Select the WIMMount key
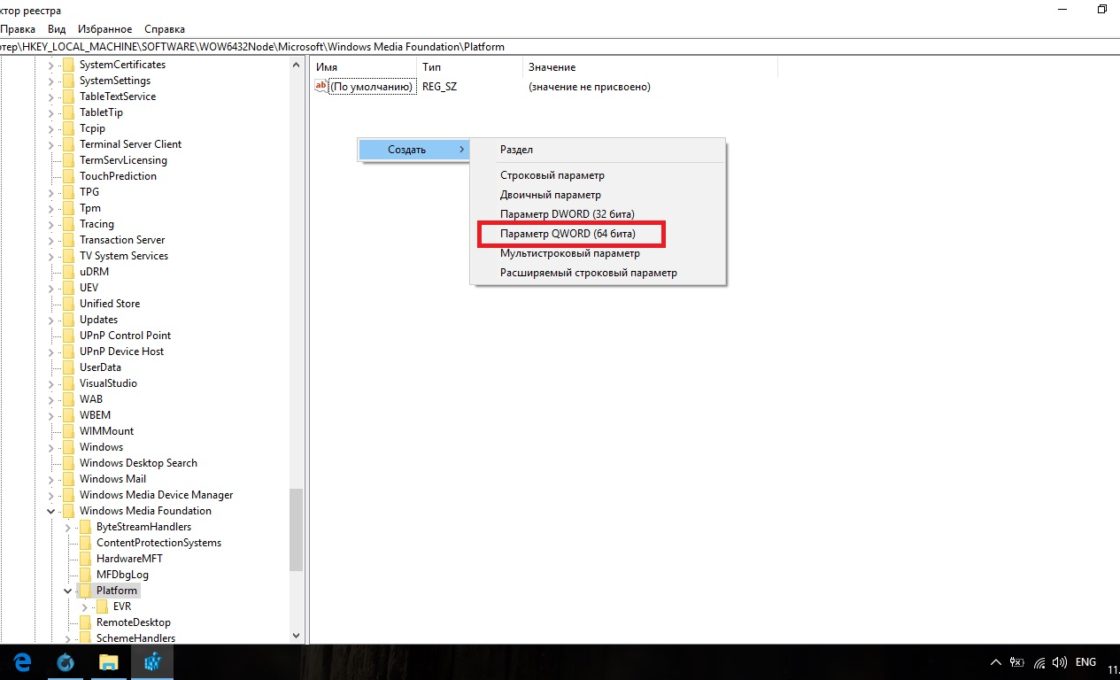Image resolution: width=1120 pixels, height=680 pixels. pyautogui.click(x=106, y=431)
